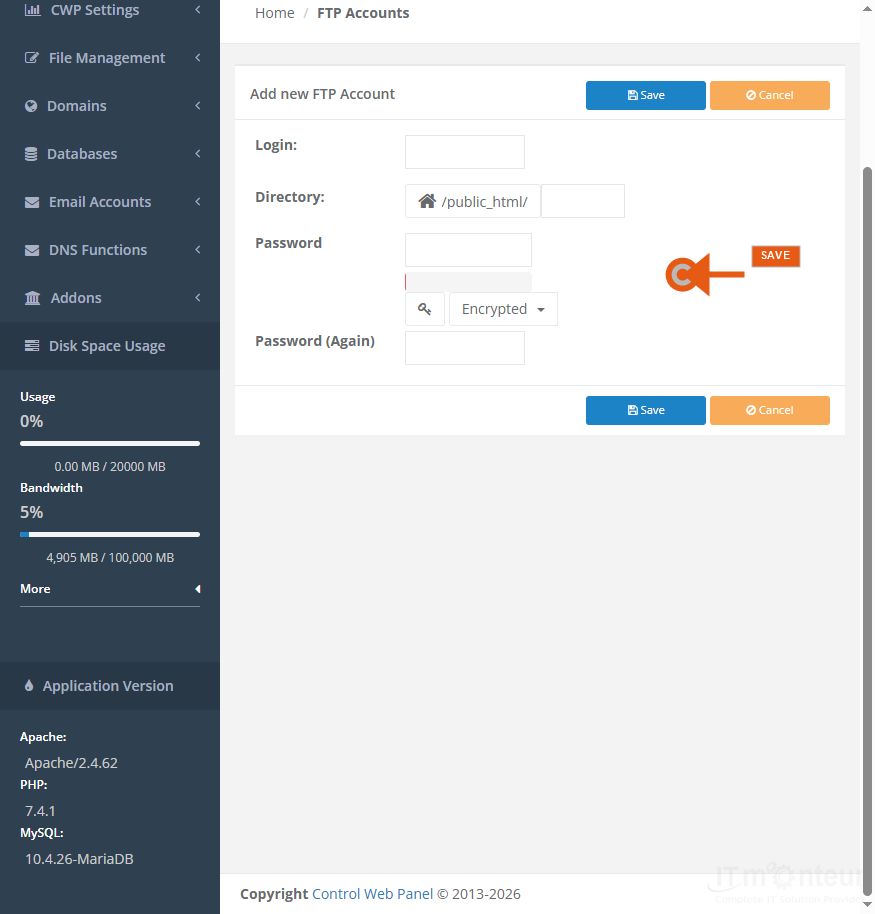Expand the CWP Settings menu chevron
Screen dimensions: 875x914
coord(198,10)
